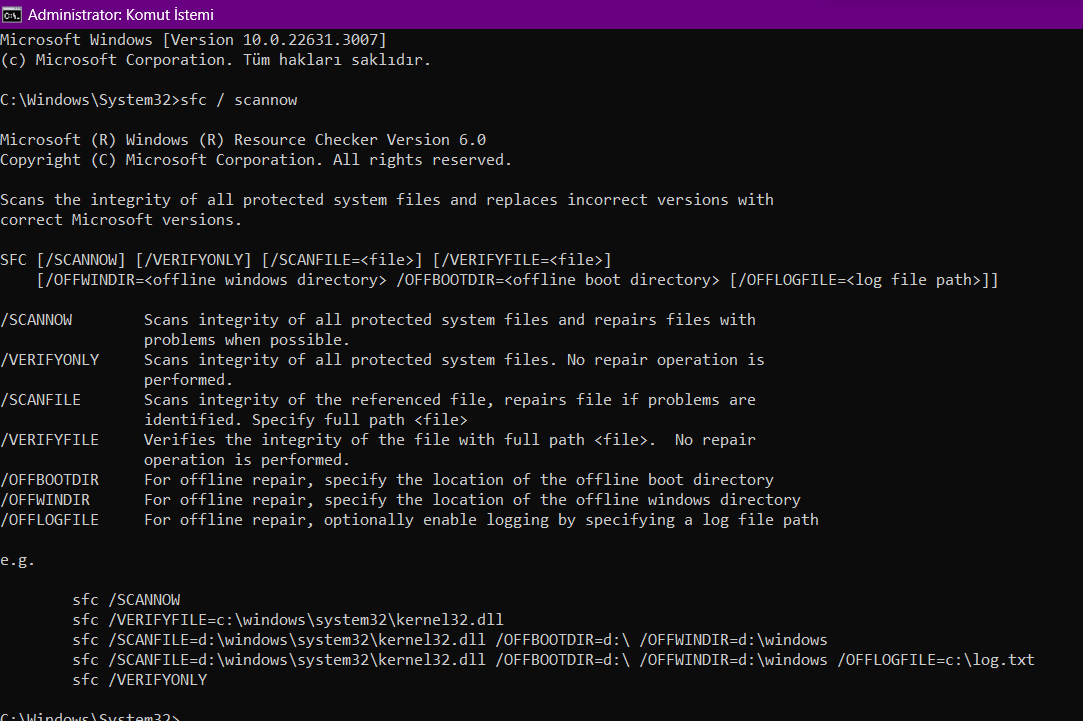Click the Command Prompt title bar icon

pos(13,15)
